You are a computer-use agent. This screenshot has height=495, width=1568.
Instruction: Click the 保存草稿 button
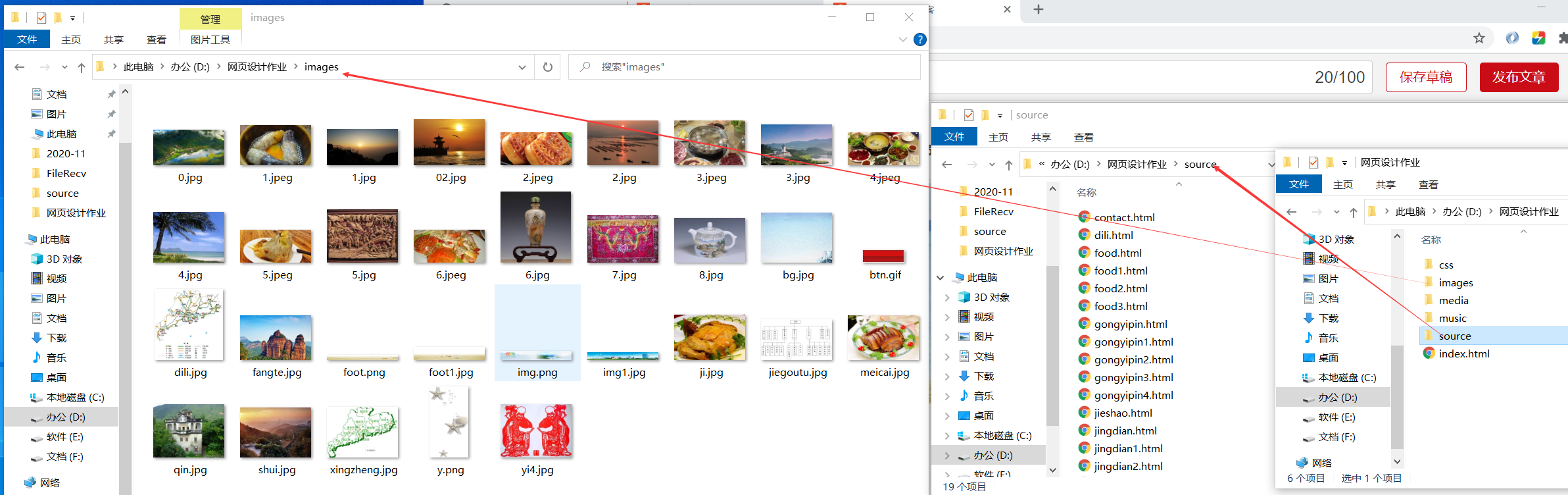[1426, 77]
